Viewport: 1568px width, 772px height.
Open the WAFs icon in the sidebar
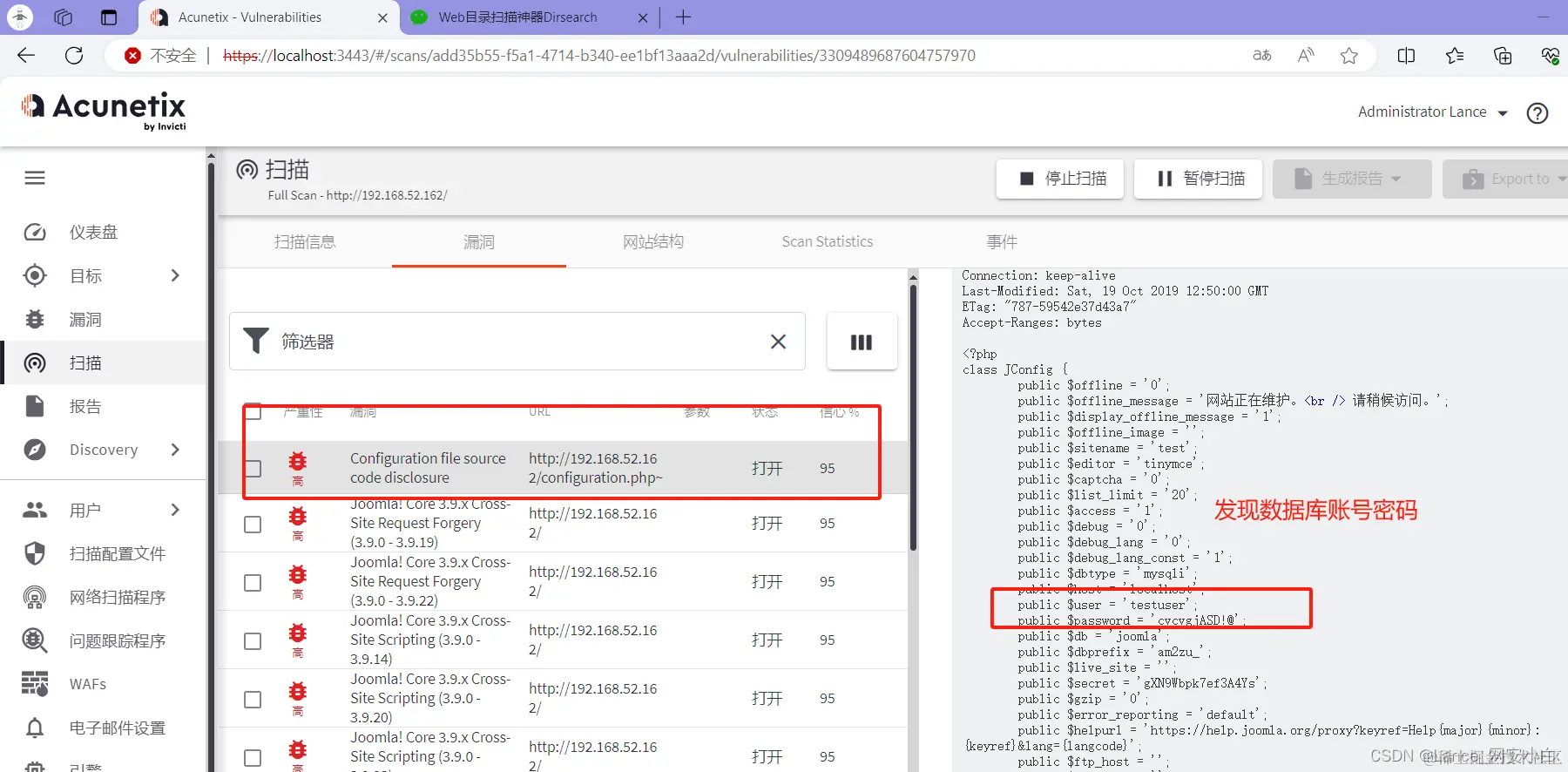click(x=35, y=684)
